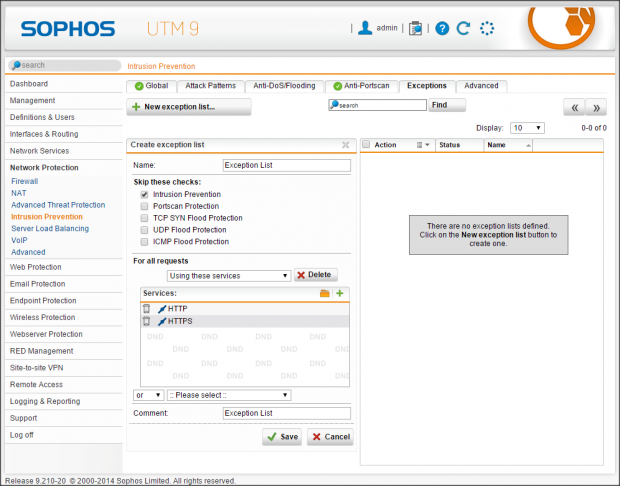Open Firewall under Network Protection
Screen dimensions: 620x486
click(x=25, y=181)
